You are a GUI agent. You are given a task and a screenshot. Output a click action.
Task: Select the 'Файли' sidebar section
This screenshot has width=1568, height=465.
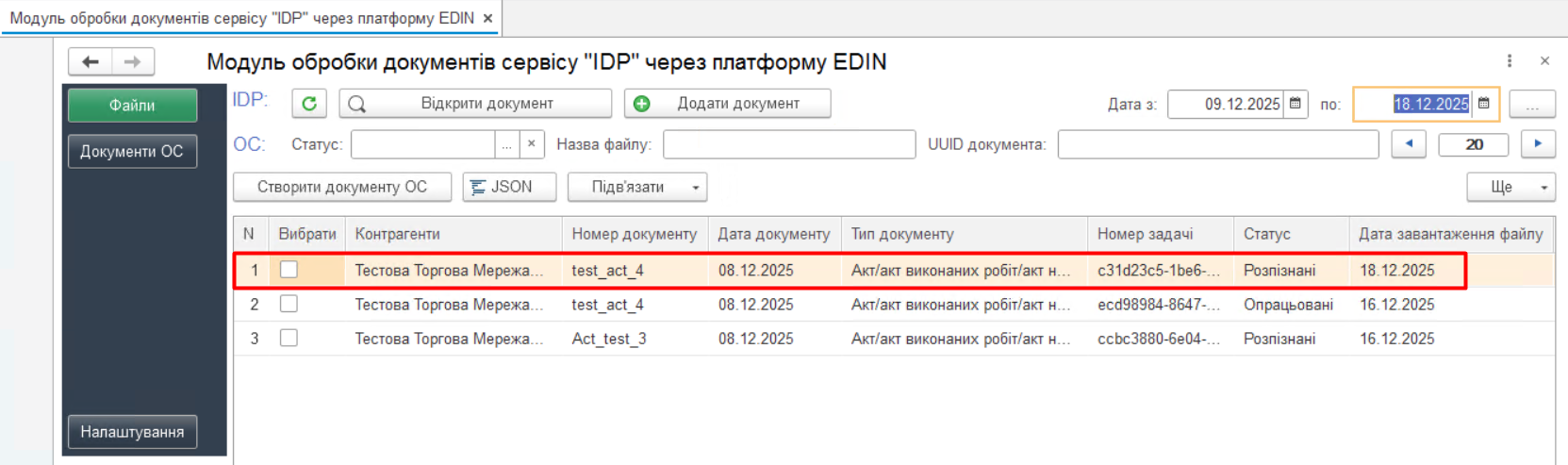tap(132, 106)
